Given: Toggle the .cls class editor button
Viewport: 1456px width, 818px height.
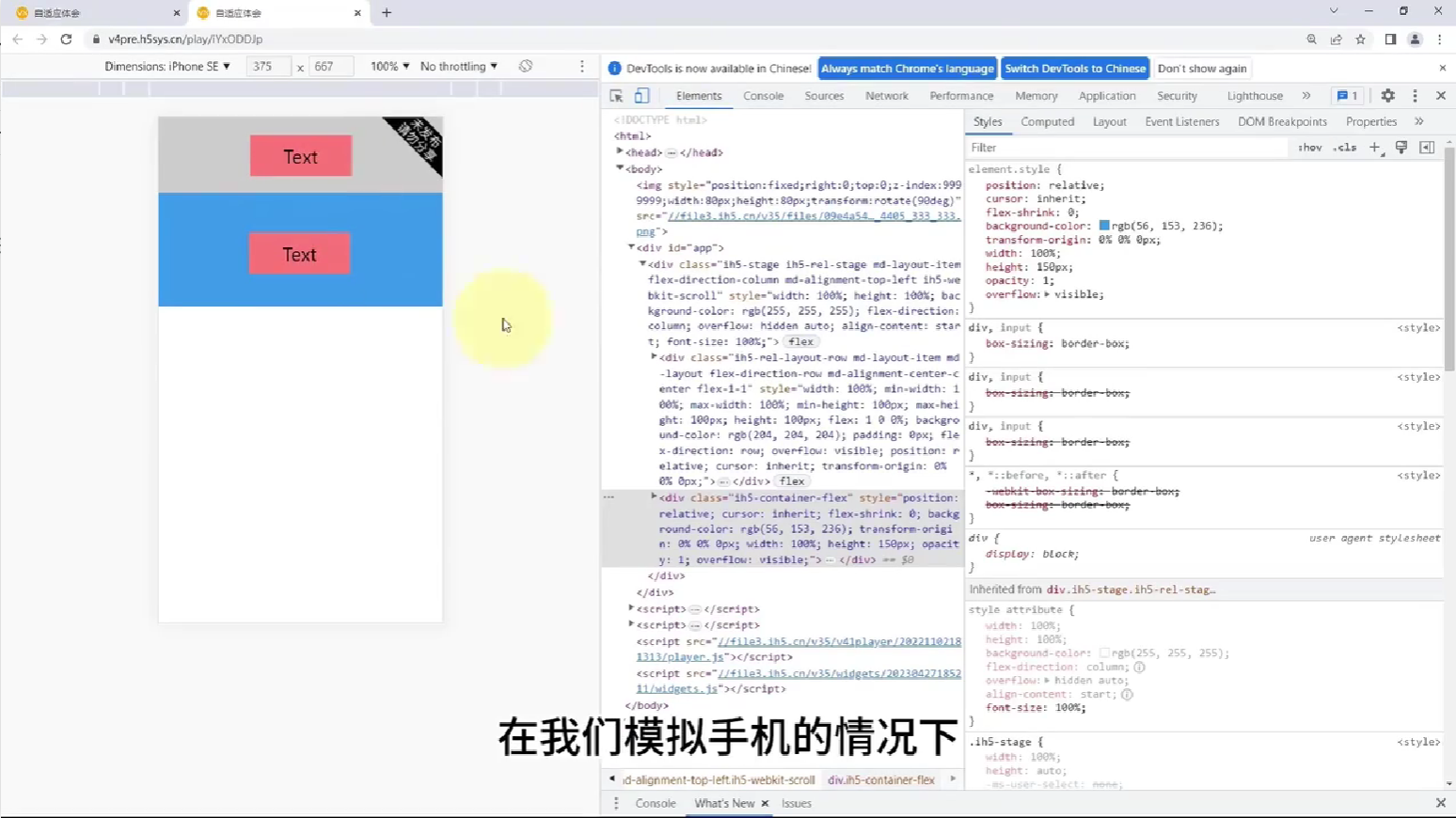Looking at the screenshot, I should tap(1346, 148).
